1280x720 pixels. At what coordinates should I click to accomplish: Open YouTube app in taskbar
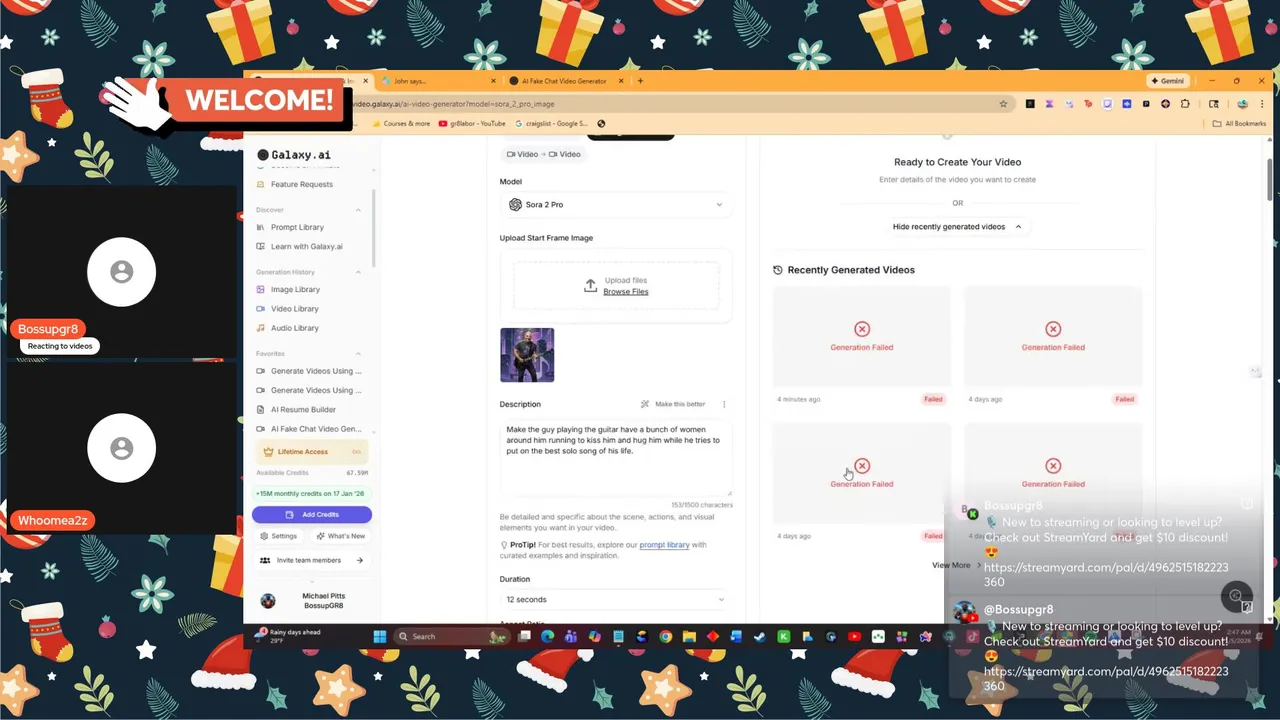pyautogui.click(x=854, y=636)
